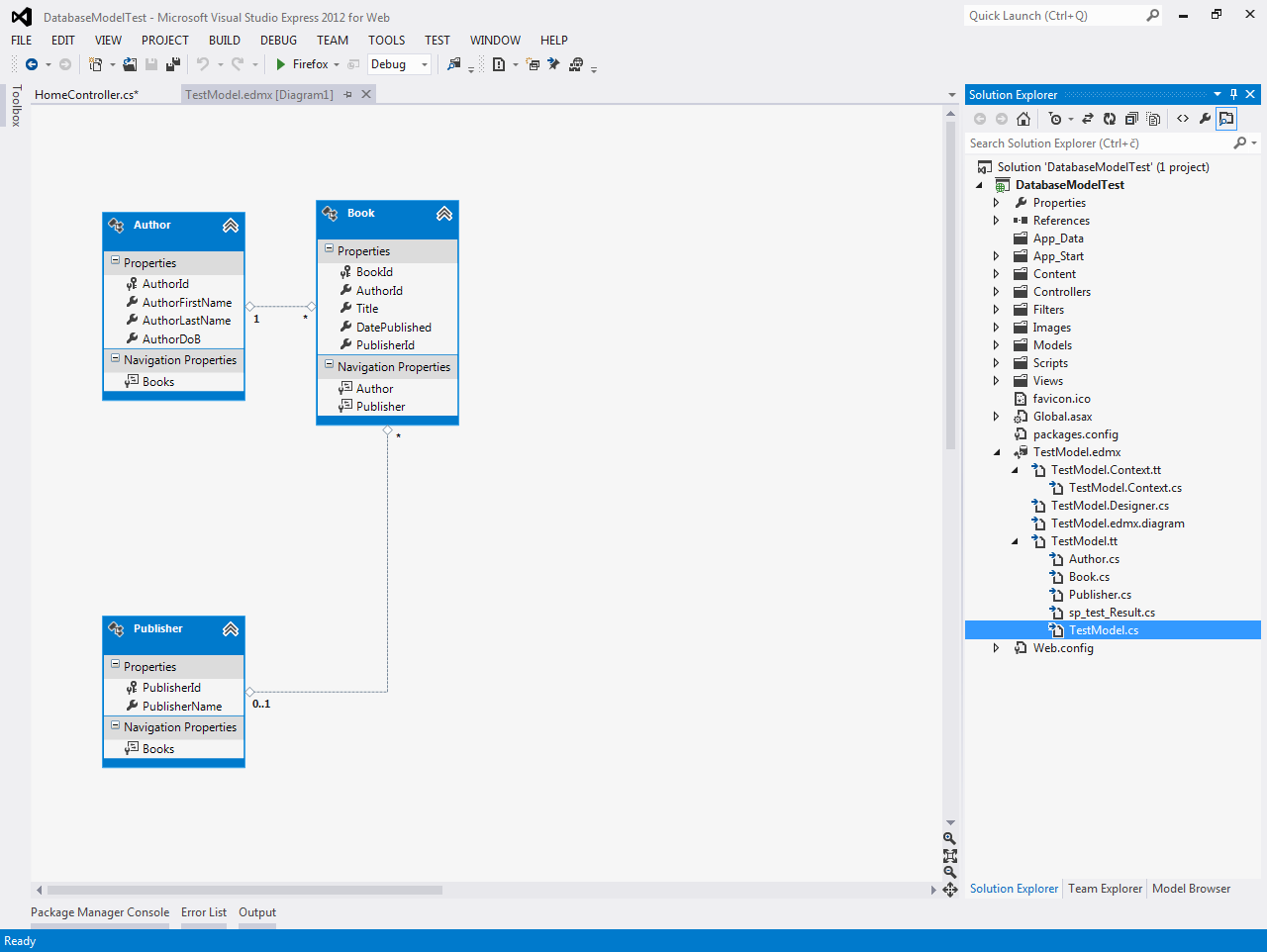This screenshot has width=1267, height=952.
Task: Open the Output panel
Action: (x=257, y=912)
